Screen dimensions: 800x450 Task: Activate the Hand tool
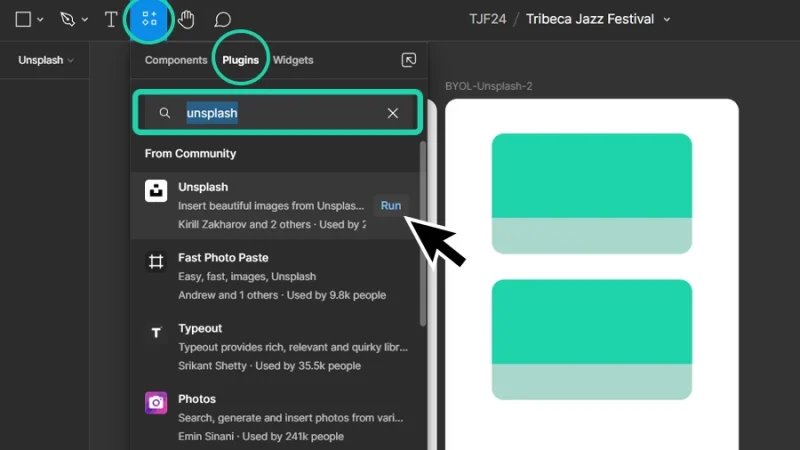pyautogui.click(x=186, y=19)
